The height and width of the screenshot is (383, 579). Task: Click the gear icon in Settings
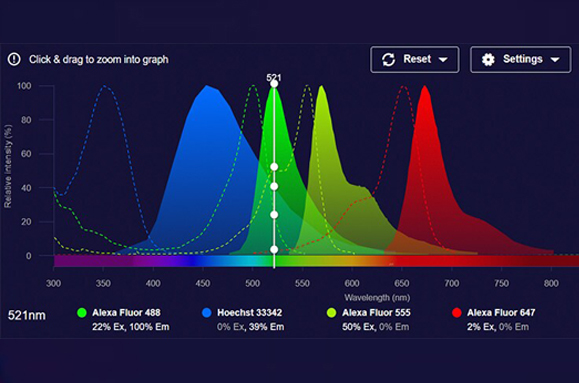coord(488,59)
